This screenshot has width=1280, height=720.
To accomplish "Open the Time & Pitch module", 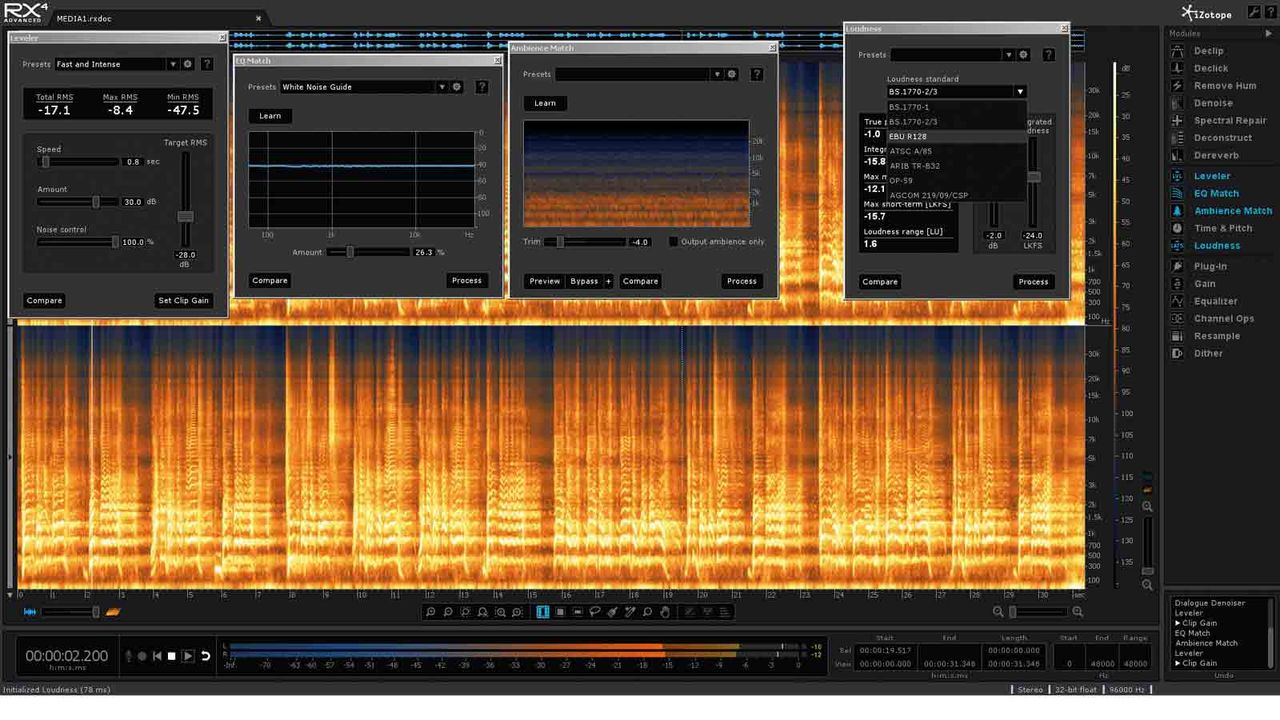I will [1222, 228].
